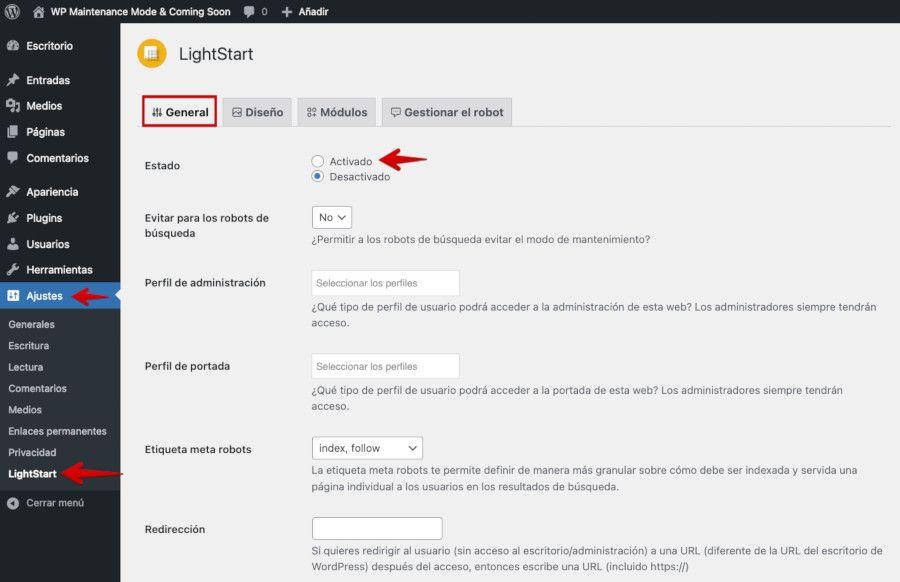
Task: Click the Redirección URL input field
Action: (x=377, y=529)
